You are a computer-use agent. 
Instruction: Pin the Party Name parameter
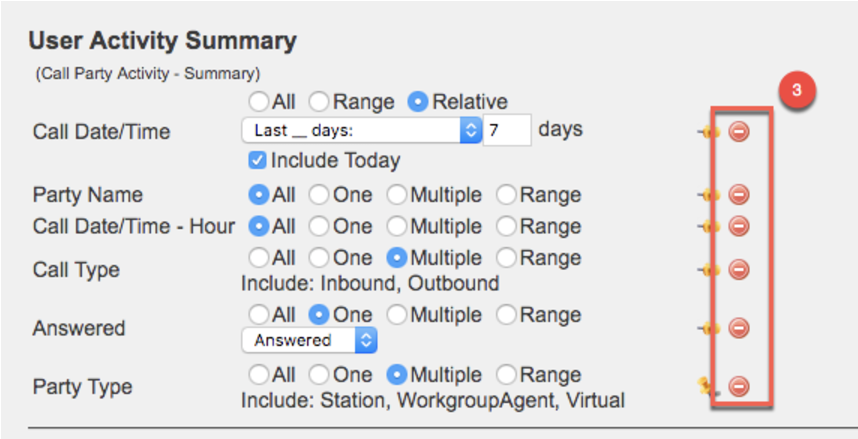(711, 195)
